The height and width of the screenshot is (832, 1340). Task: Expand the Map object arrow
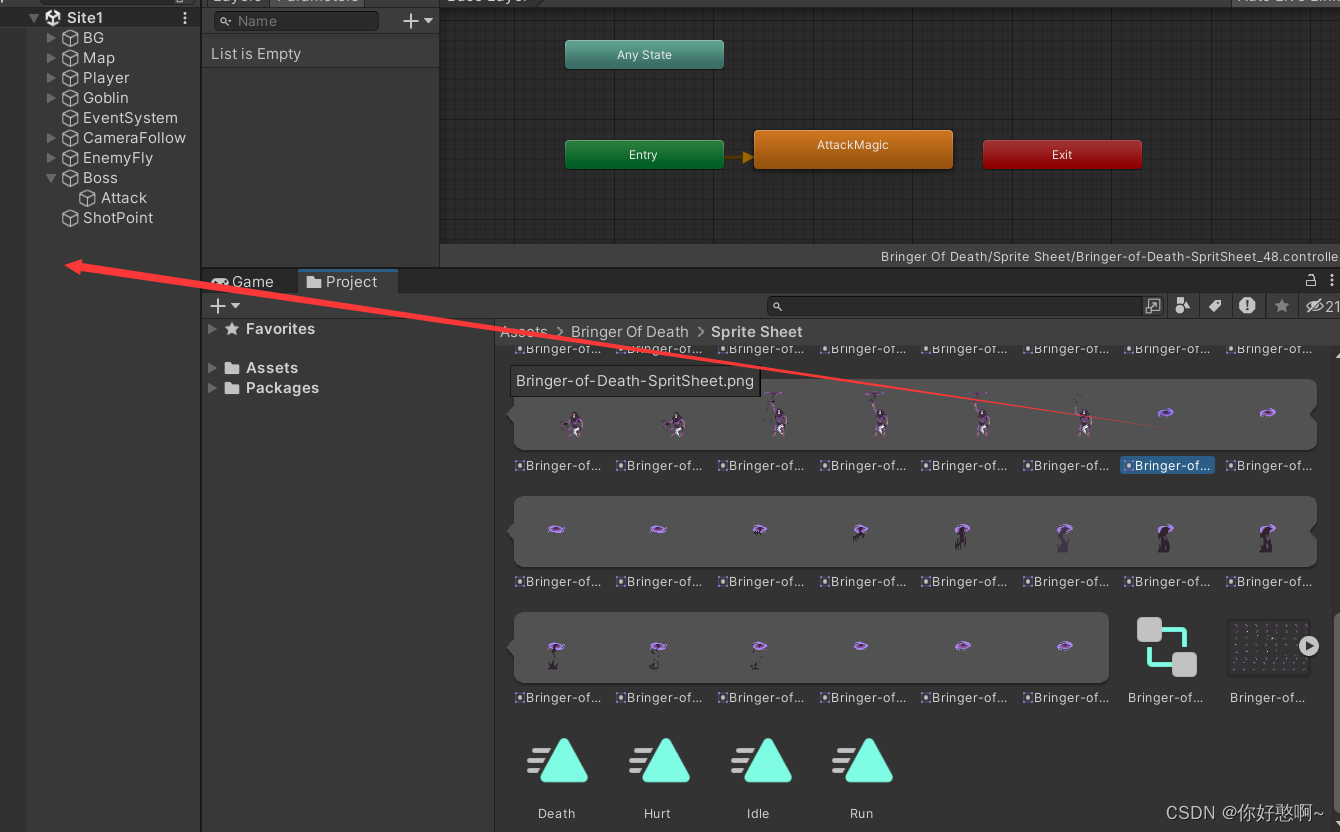coord(52,58)
